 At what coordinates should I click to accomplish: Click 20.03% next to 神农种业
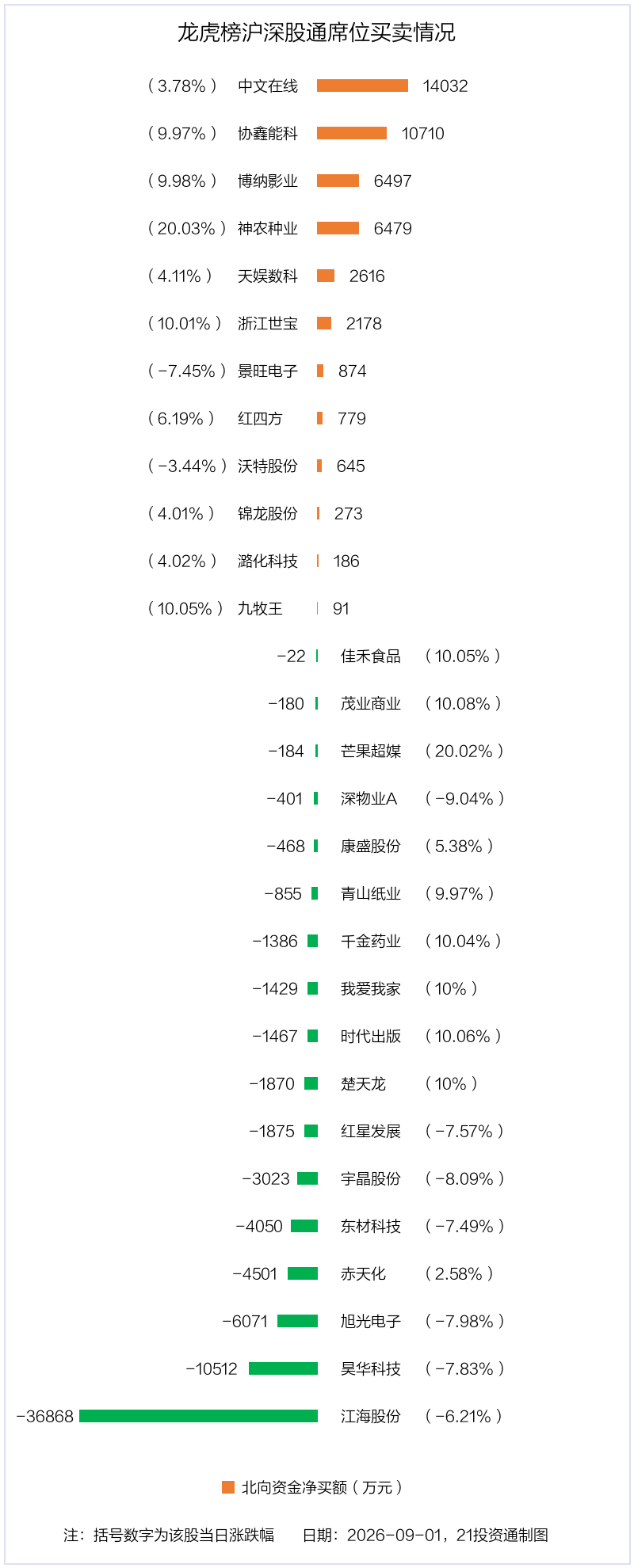click(x=186, y=228)
